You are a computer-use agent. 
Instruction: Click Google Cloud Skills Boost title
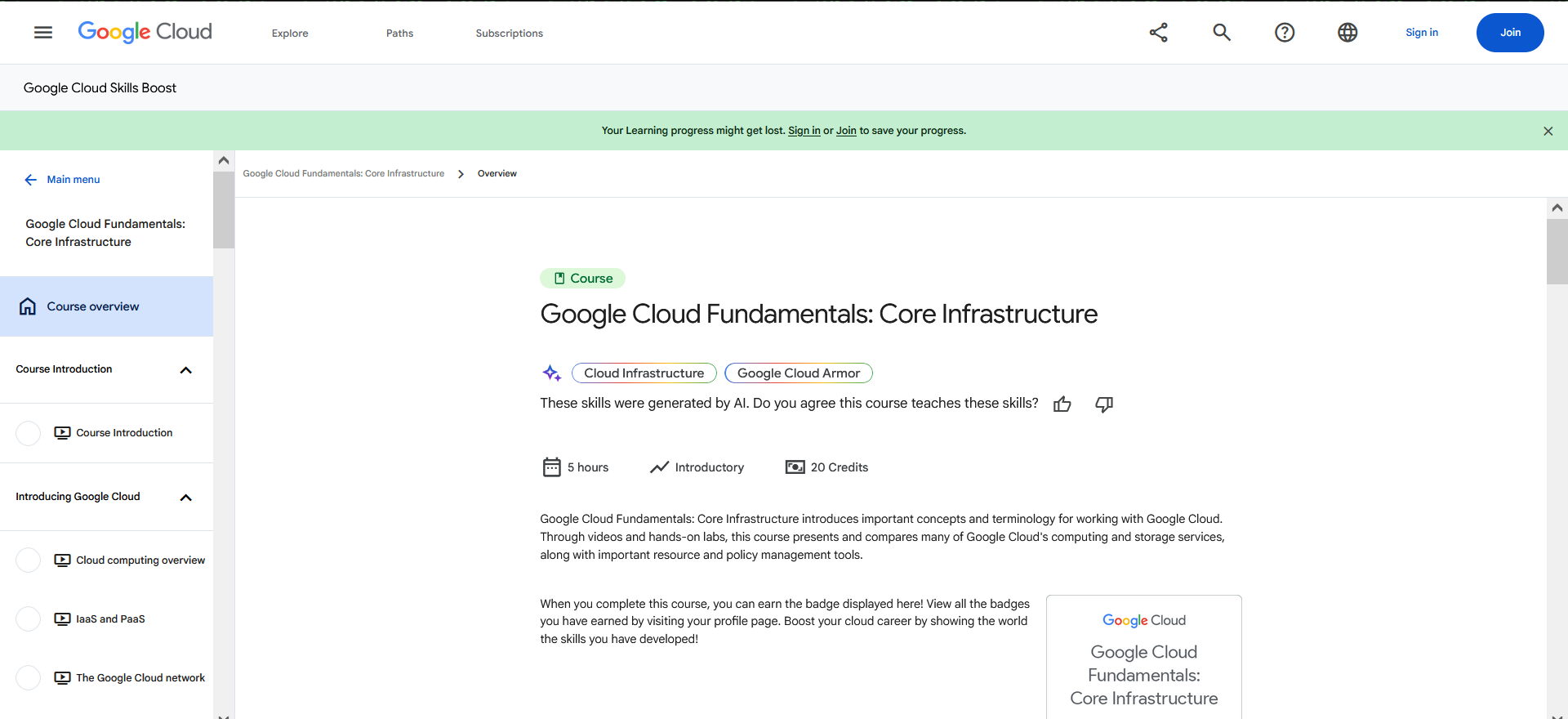coord(100,88)
